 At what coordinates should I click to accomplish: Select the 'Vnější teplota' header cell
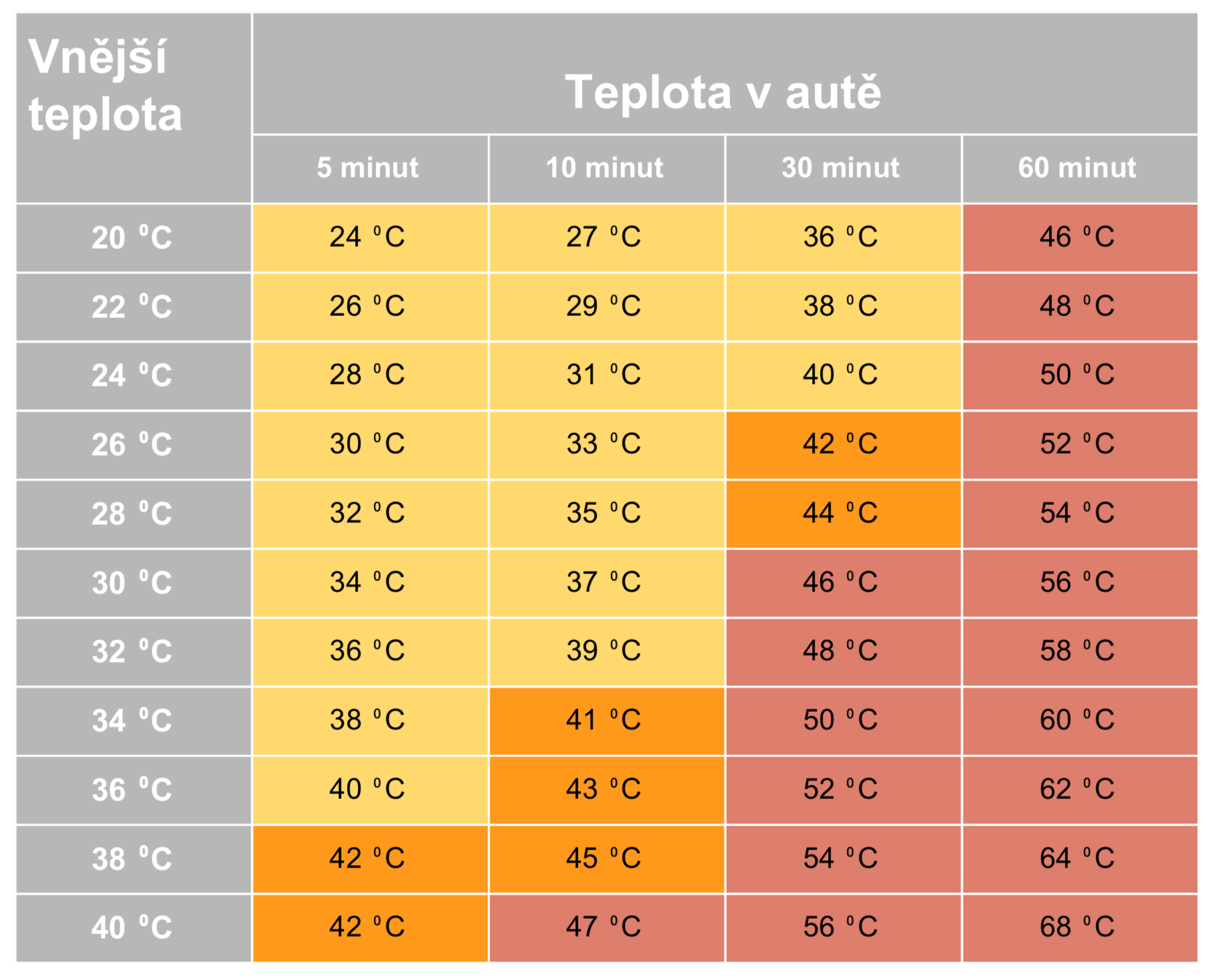(134, 108)
